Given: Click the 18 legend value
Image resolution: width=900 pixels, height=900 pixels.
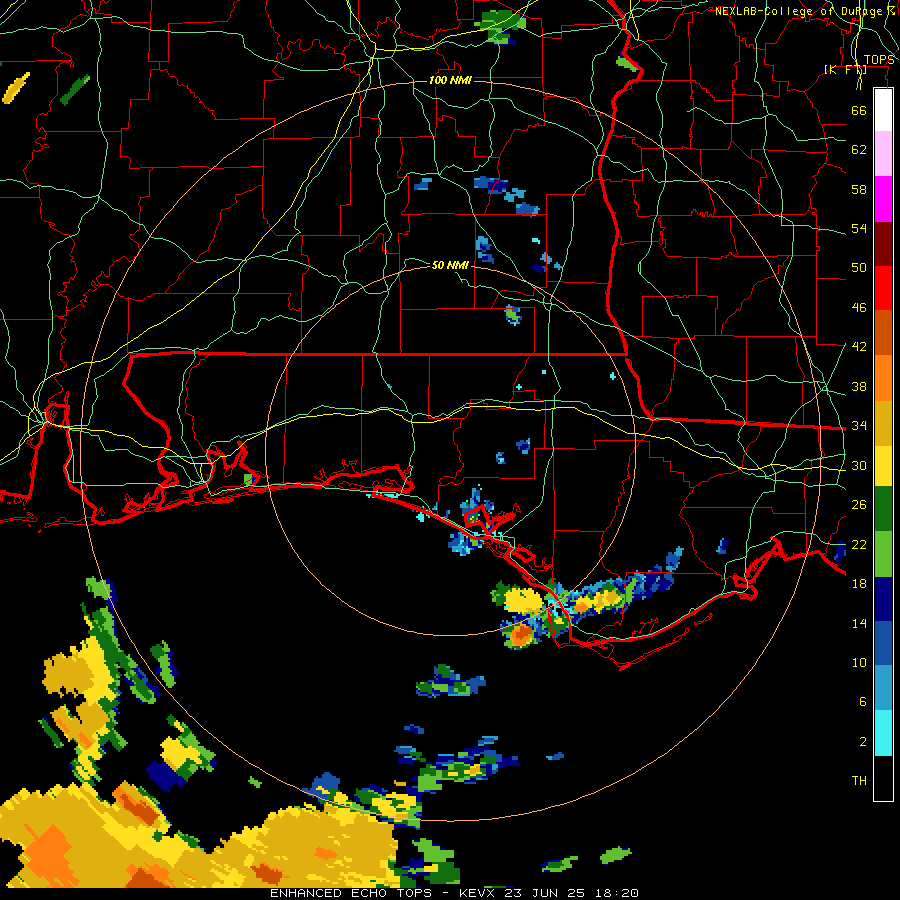Looking at the screenshot, I should coord(859,584).
